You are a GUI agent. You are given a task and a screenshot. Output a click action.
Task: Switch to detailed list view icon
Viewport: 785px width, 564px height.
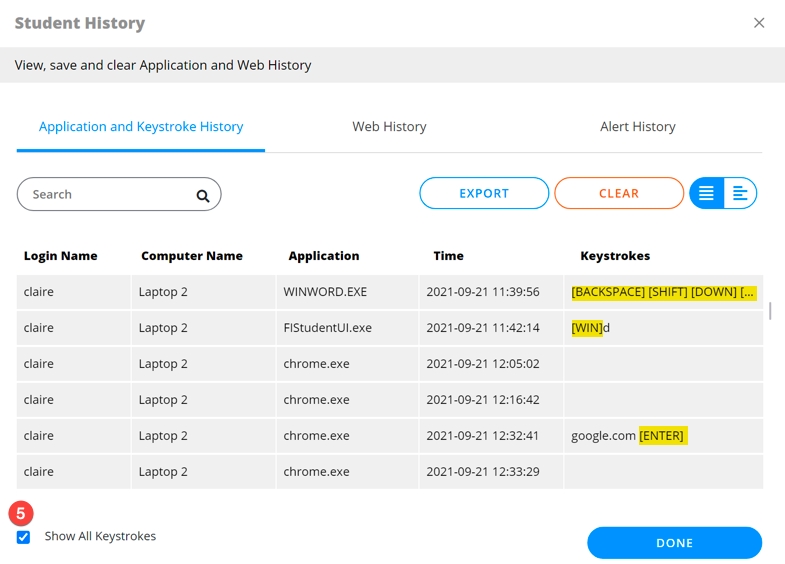(740, 194)
